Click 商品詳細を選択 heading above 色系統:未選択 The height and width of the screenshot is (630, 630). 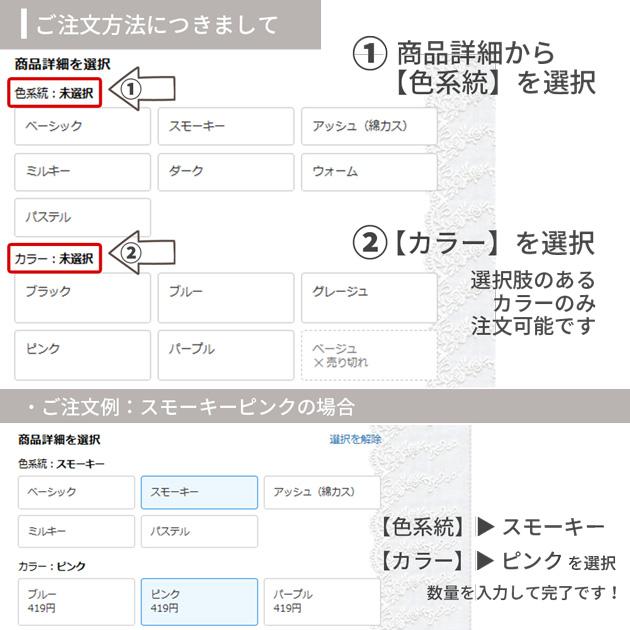[62, 64]
